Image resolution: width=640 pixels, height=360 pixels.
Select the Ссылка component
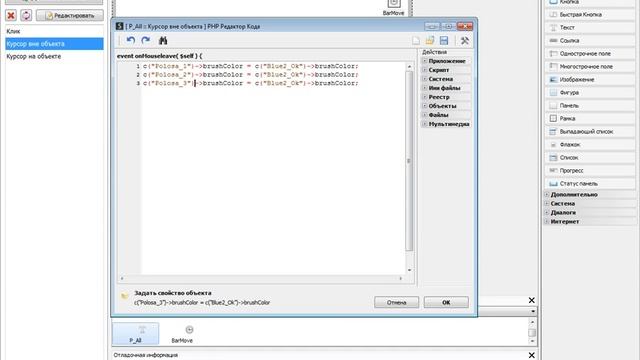[590, 41]
